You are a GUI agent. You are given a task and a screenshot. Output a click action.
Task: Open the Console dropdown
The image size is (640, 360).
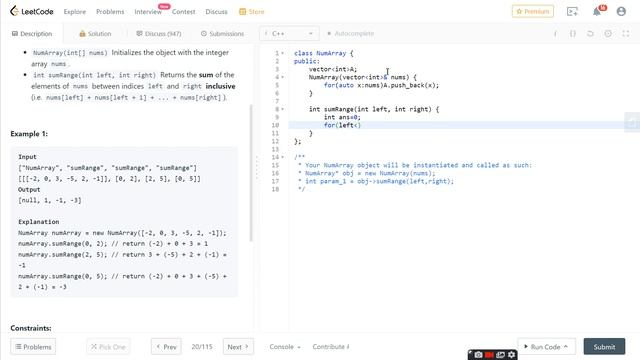(285, 347)
